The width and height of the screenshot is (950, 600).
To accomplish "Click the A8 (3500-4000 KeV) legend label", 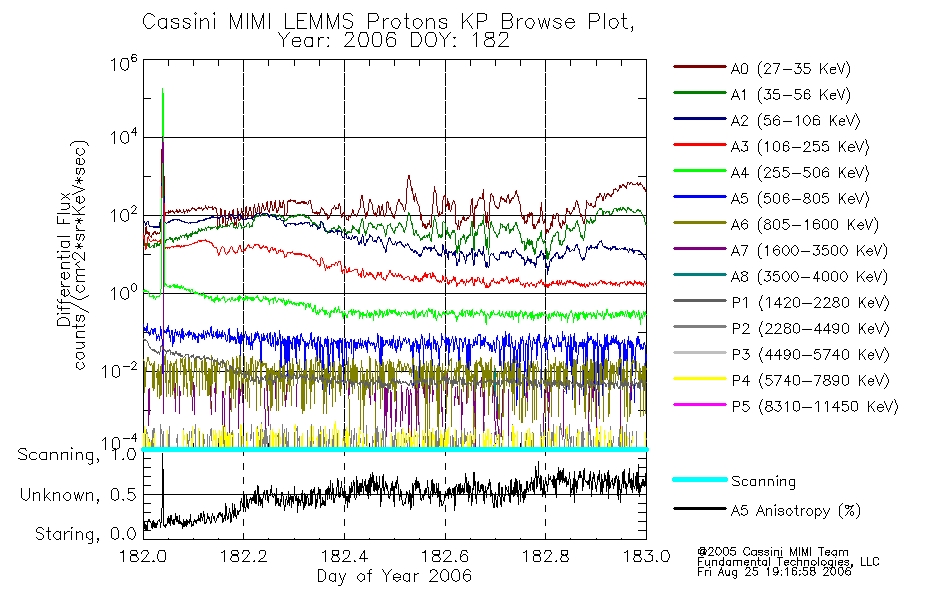I will coord(809,277).
